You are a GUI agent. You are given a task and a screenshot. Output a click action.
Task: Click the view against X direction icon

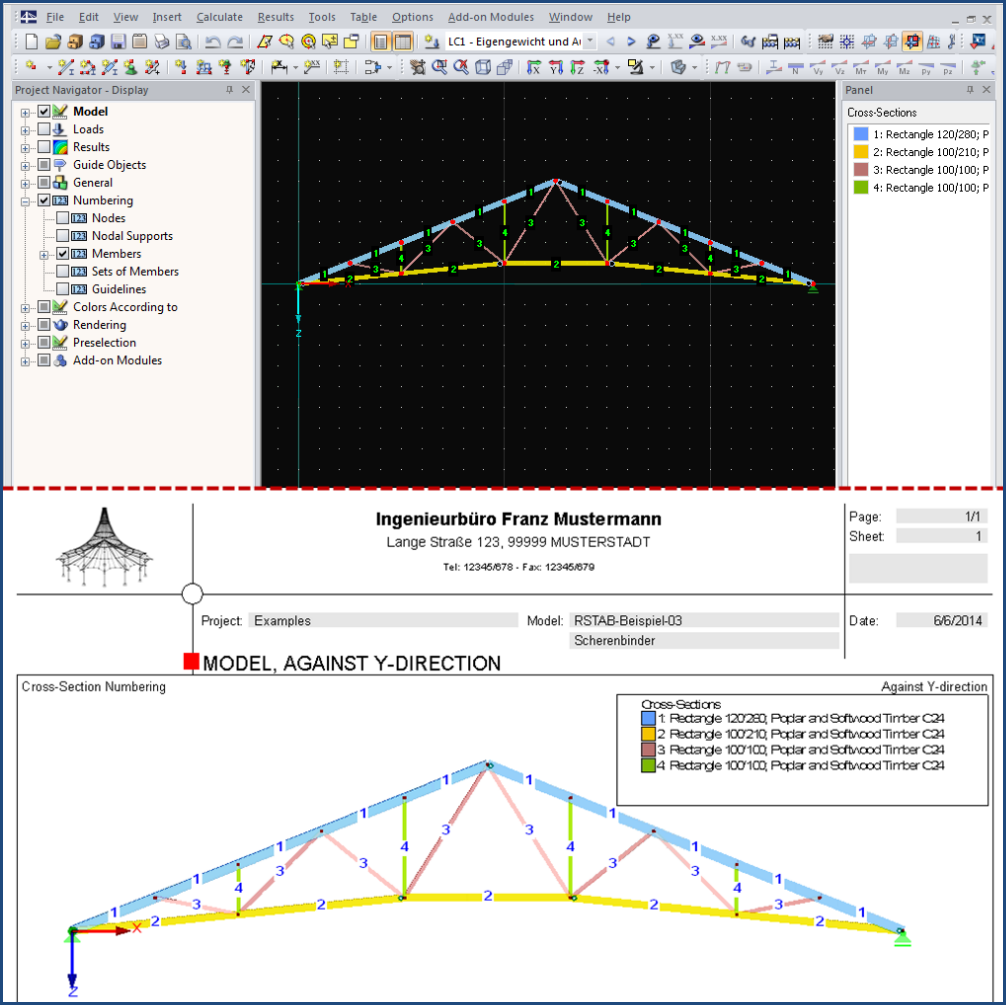pyautogui.click(x=601, y=67)
